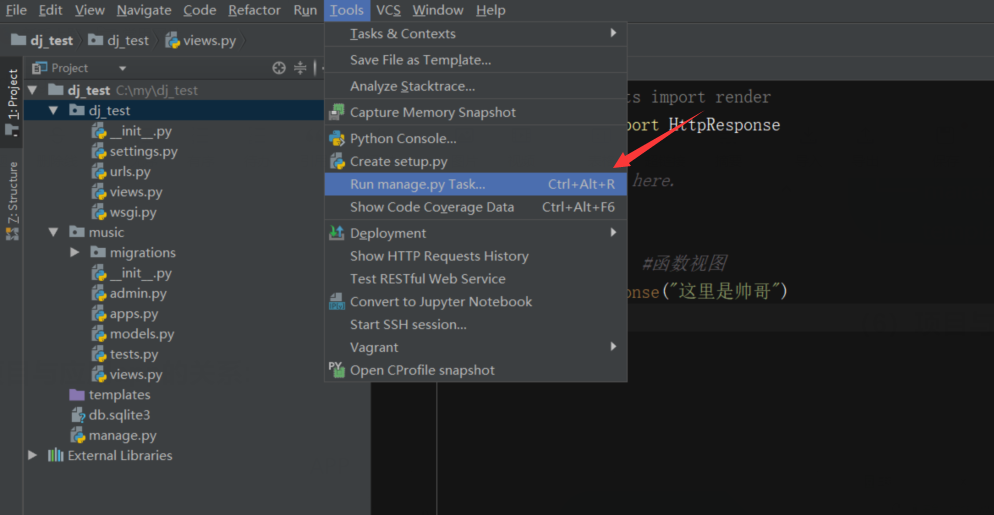Viewport: 994px width, 515px height.
Task: Open the Vagrant submenu
Action: (x=475, y=348)
